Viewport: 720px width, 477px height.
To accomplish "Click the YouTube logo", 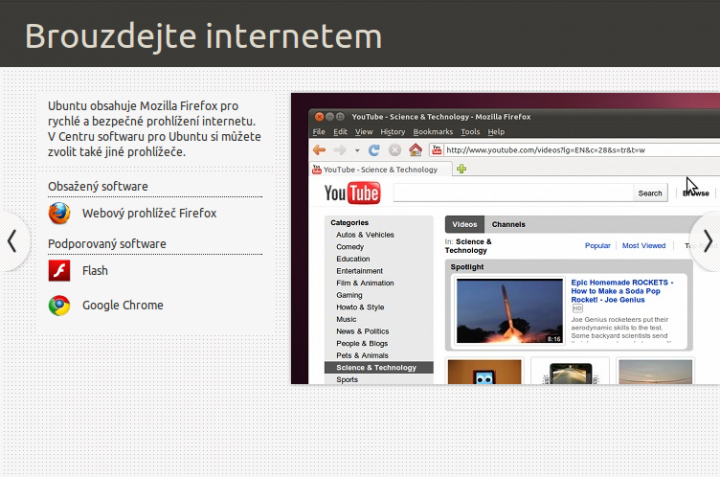I will 352,193.
